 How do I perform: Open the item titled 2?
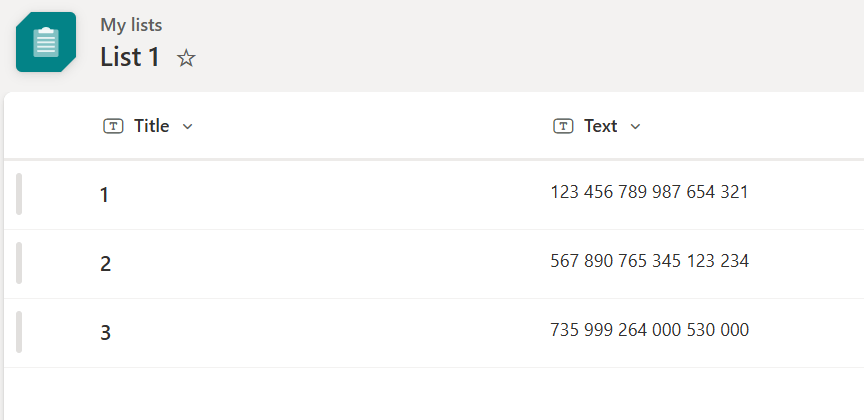click(105, 264)
